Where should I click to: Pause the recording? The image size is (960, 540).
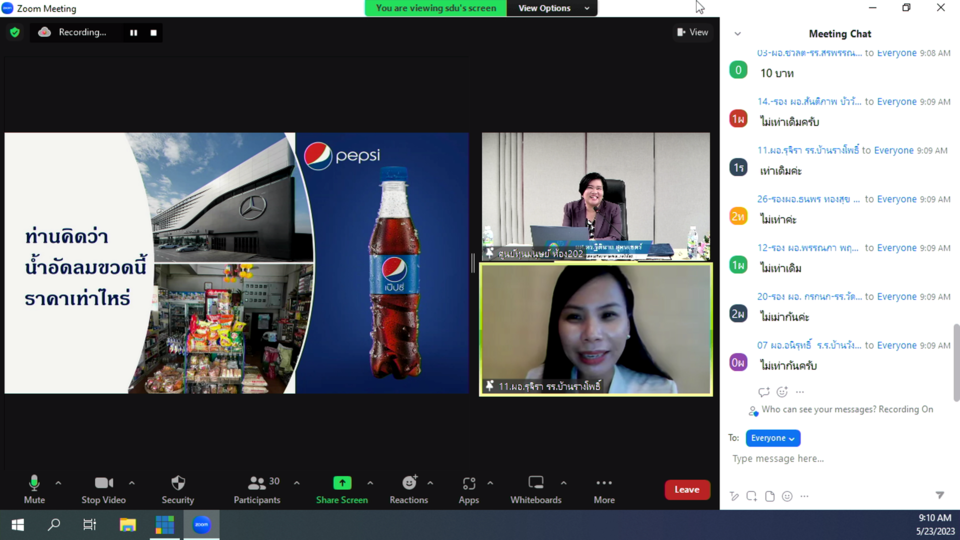[133, 32]
